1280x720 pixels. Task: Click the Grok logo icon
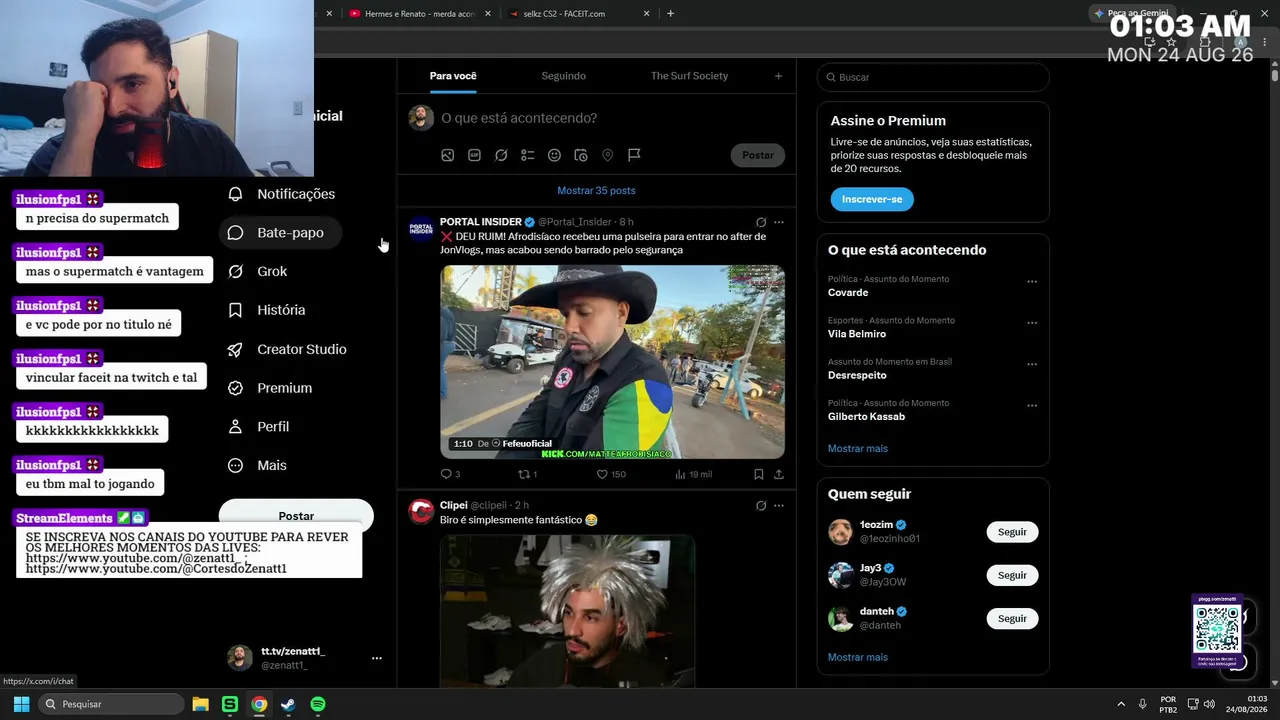[235, 271]
